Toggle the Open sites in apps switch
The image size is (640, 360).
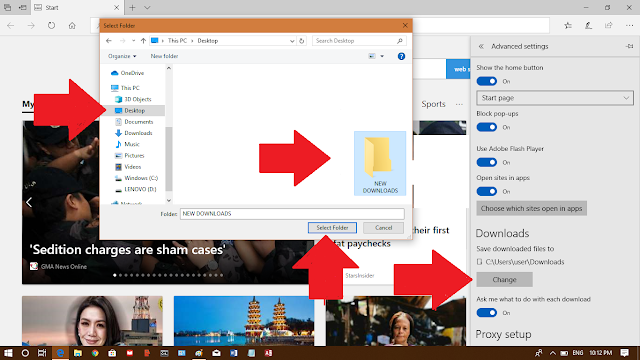[x=487, y=191]
